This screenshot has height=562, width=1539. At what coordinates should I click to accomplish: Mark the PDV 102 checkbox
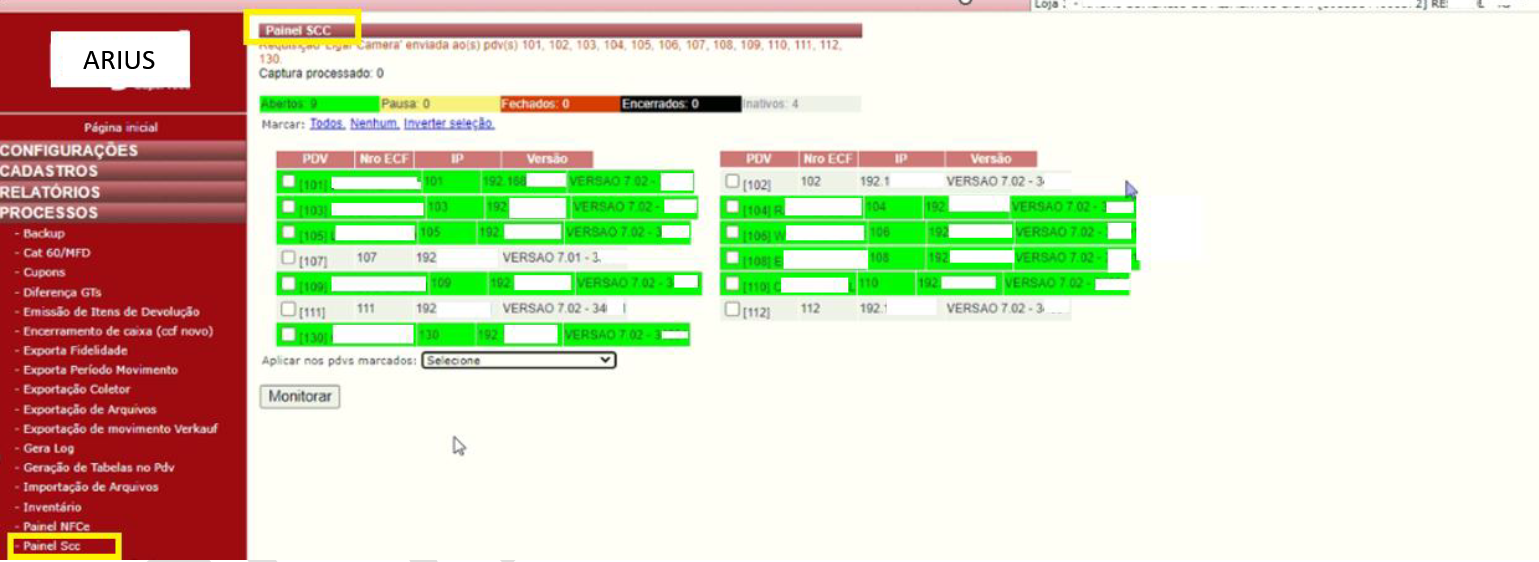(x=732, y=182)
